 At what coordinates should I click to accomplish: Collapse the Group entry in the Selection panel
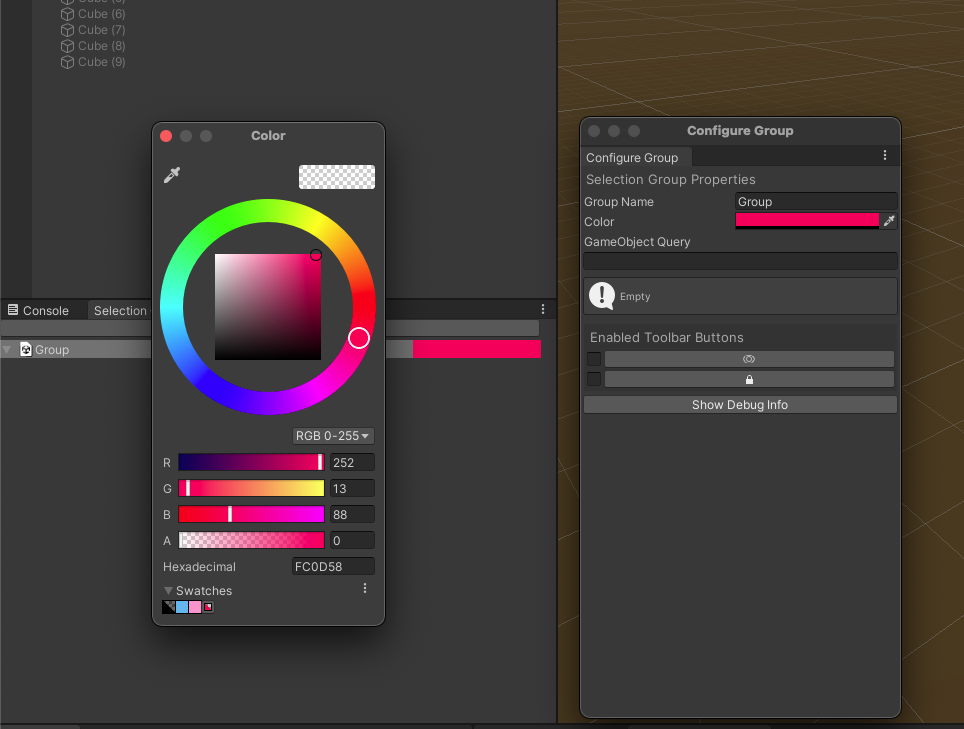pyautogui.click(x=7, y=349)
